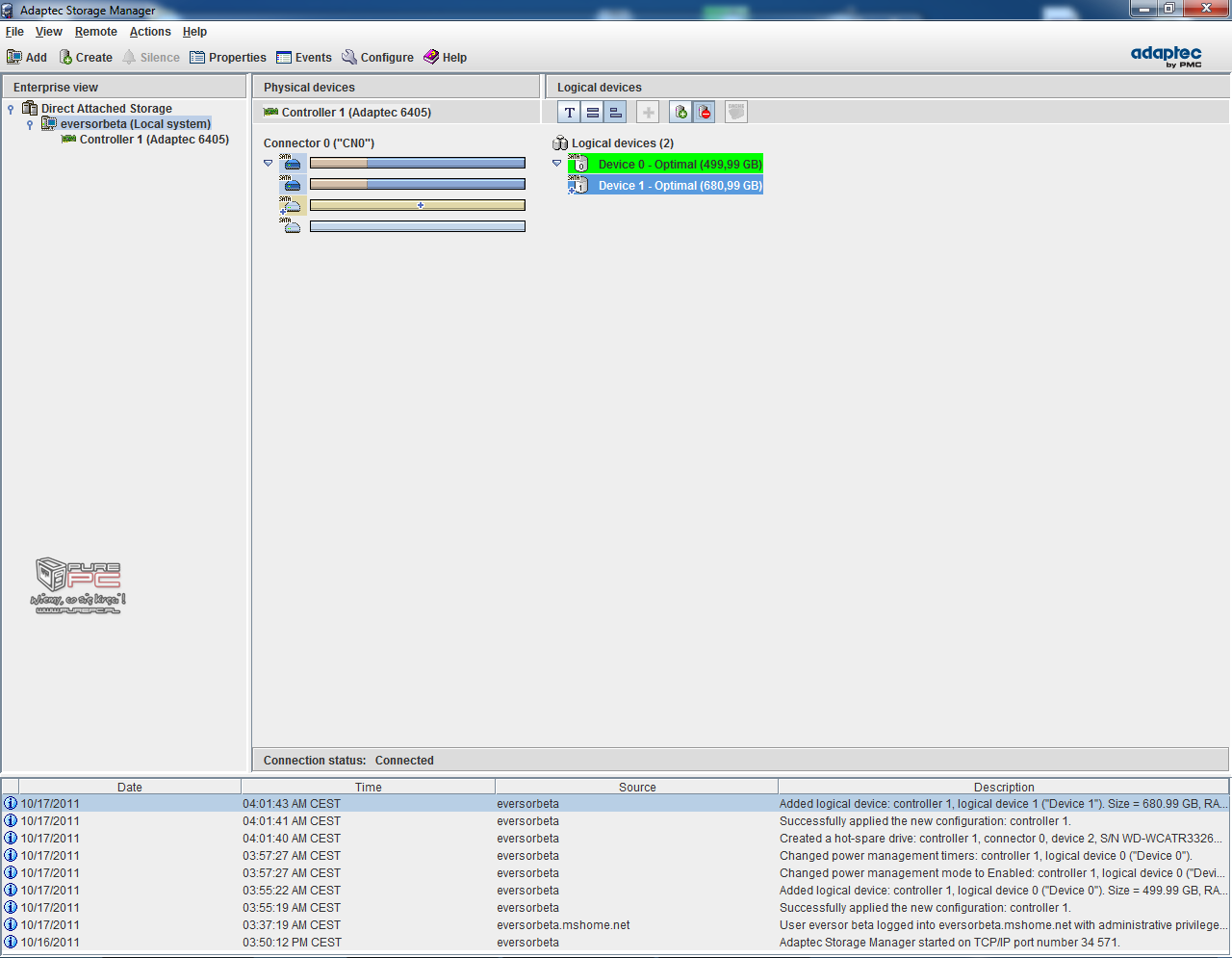This screenshot has width=1232, height=958.
Task: Select the fourth unused SATA drive icon
Action: pos(291,226)
